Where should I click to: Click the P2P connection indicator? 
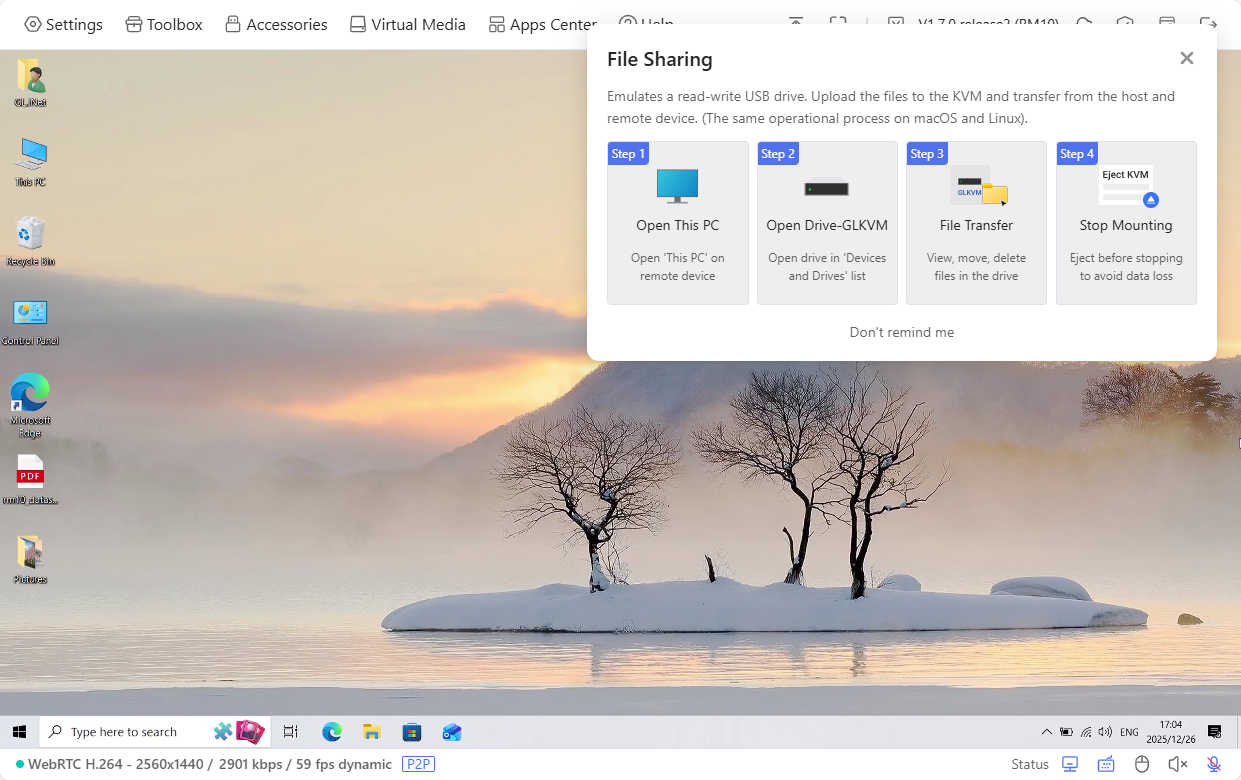pos(418,764)
